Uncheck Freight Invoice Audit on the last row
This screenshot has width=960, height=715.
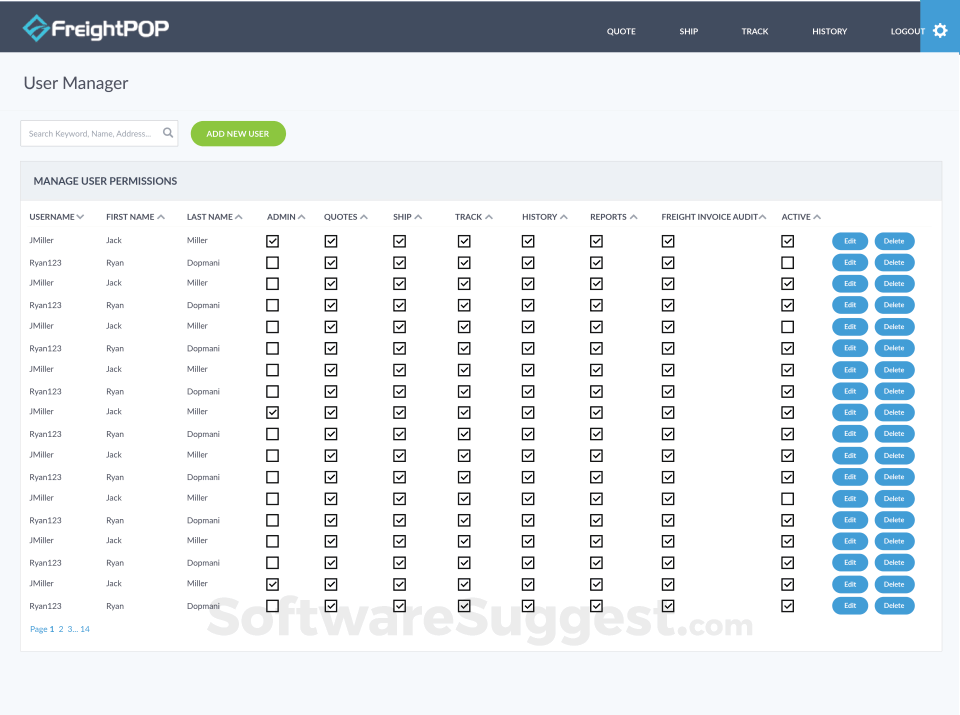click(x=668, y=605)
